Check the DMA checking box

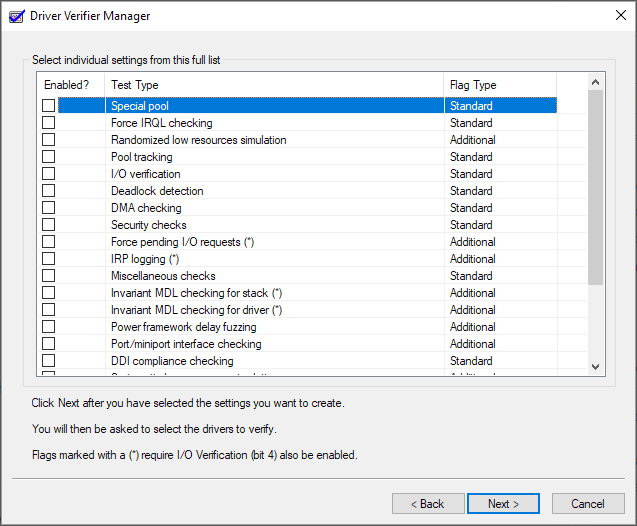tap(48, 208)
